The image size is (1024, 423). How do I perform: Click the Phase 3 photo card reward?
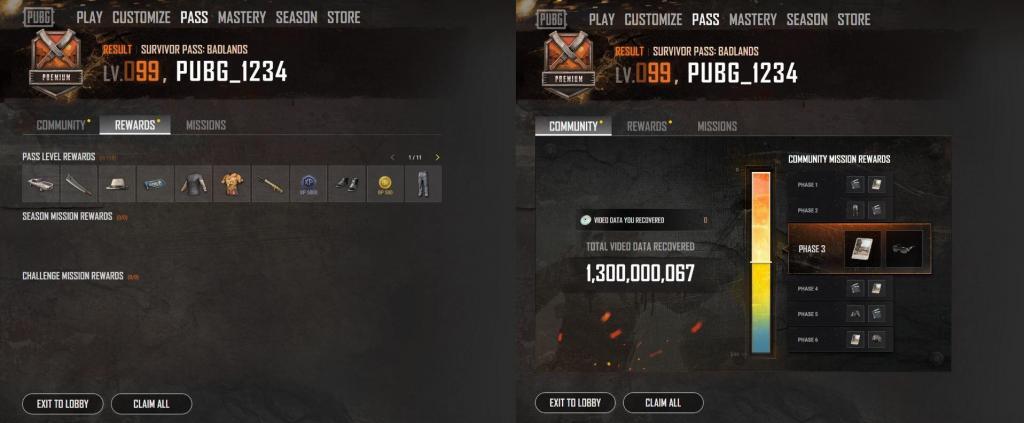pos(862,249)
